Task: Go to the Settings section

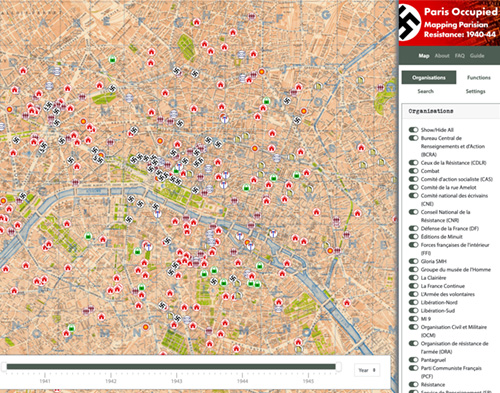Action: (x=475, y=91)
